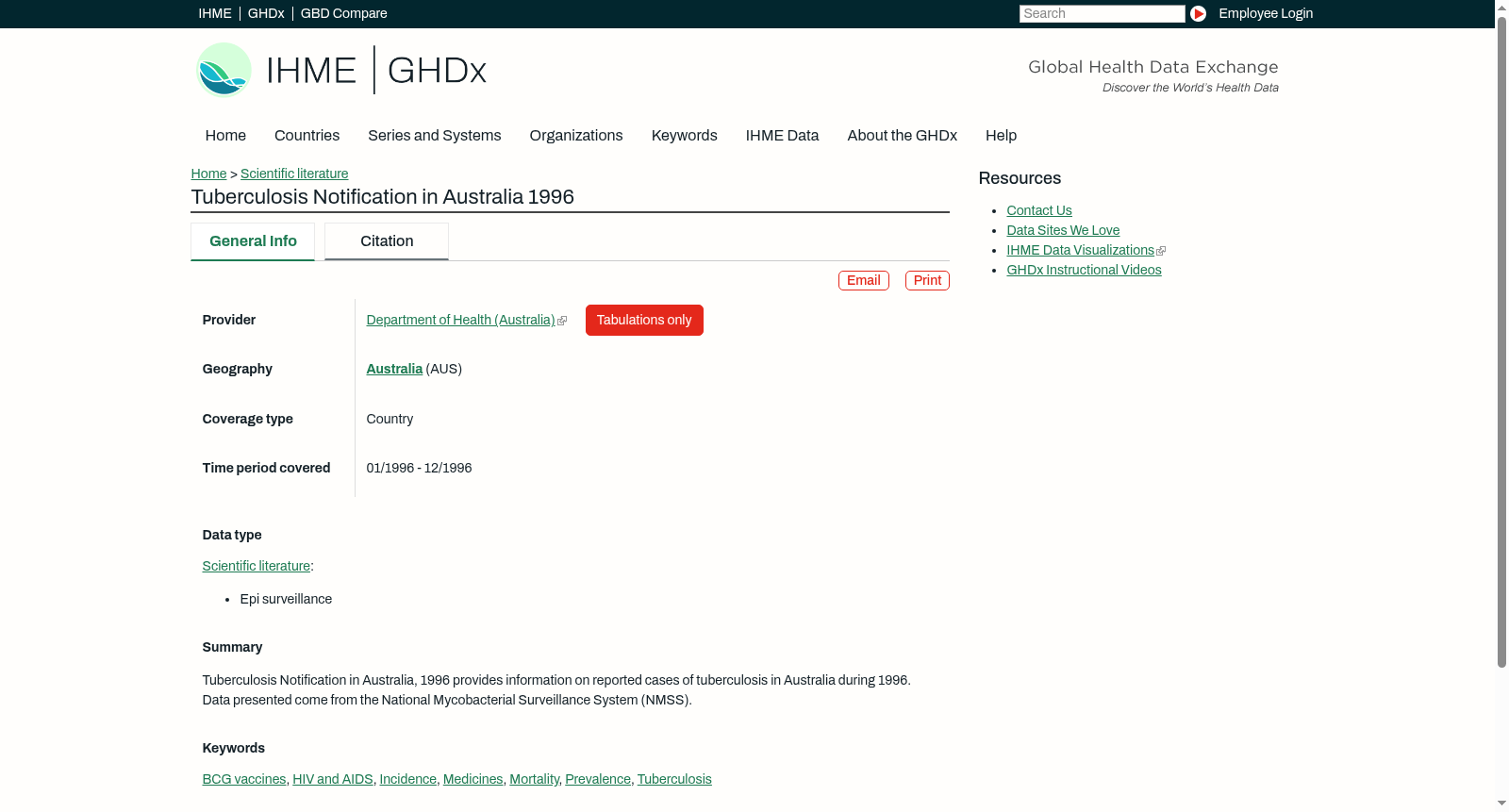1509x812 pixels.
Task: Select the General Info tab
Action: [253, 241]
